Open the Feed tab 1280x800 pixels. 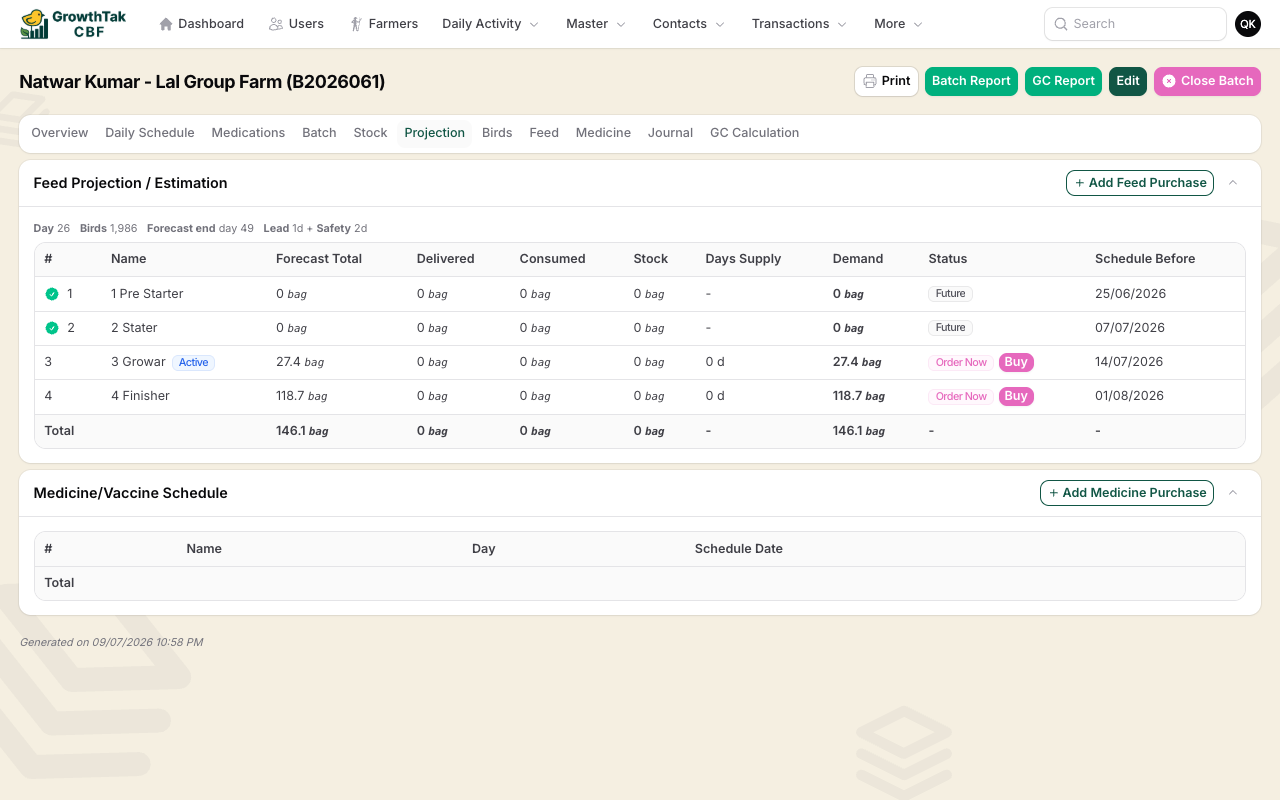pos(544,133)
